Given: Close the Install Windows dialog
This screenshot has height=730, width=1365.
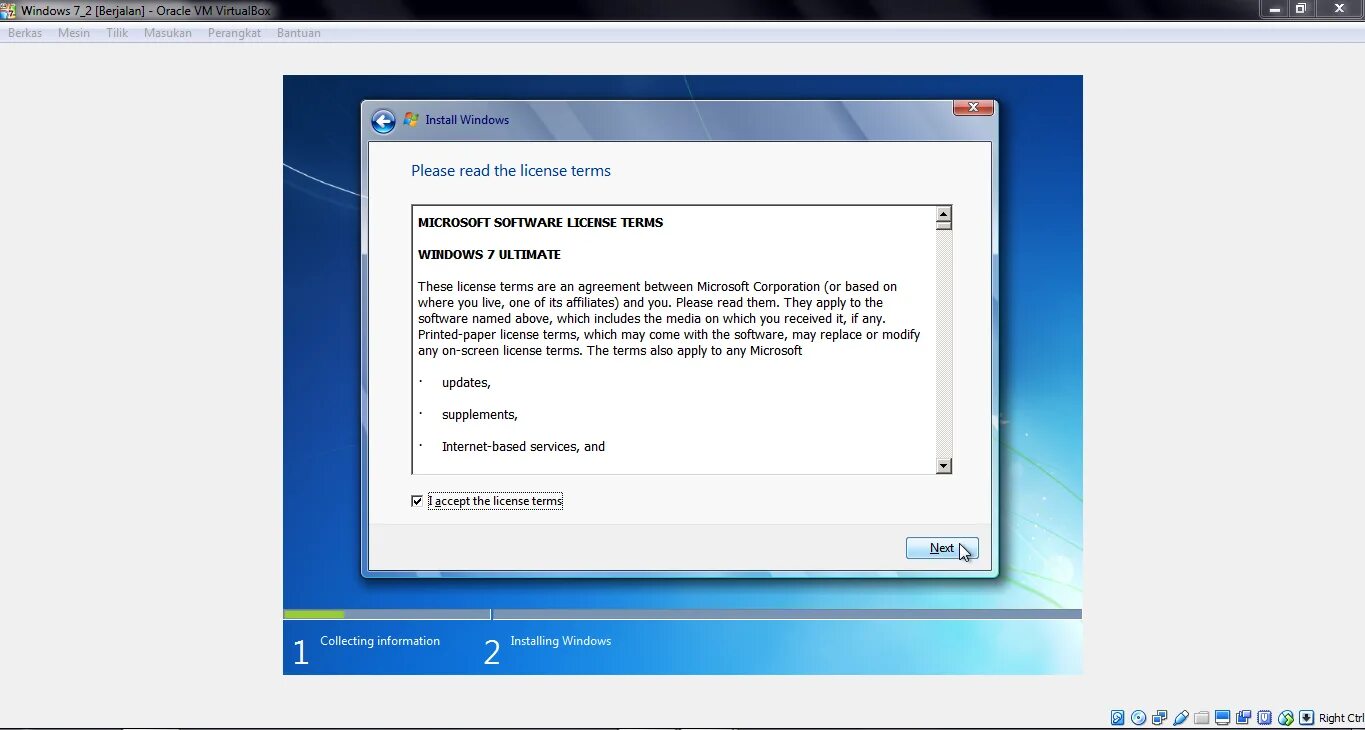Looking at the screenshot, I should (x=973, y=108).
